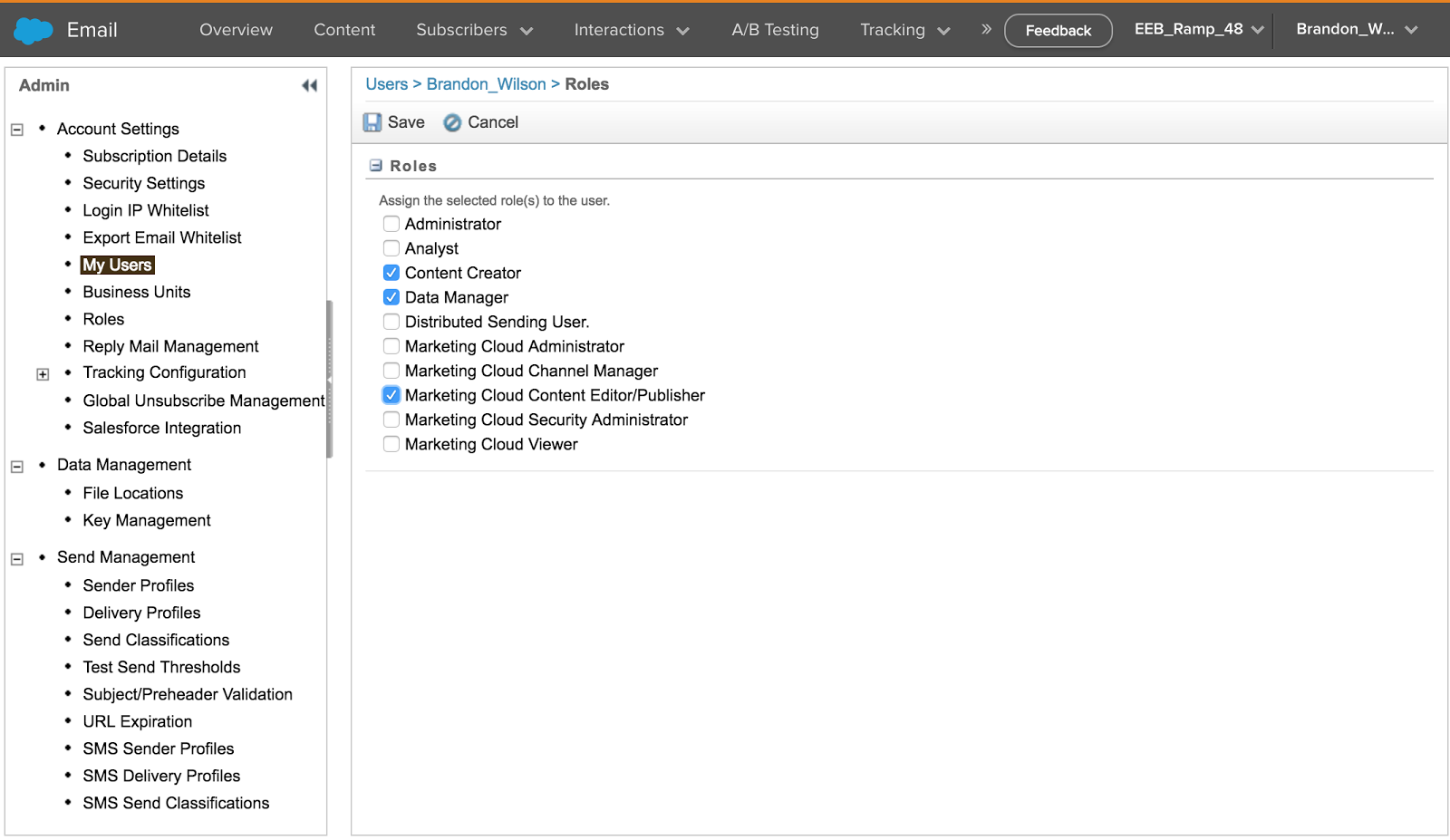Image resolution: width=1450 pixels, height=840 pixels.
Task: Expand the Tracking Configuration tree node
Action: (x=43, y=374)
